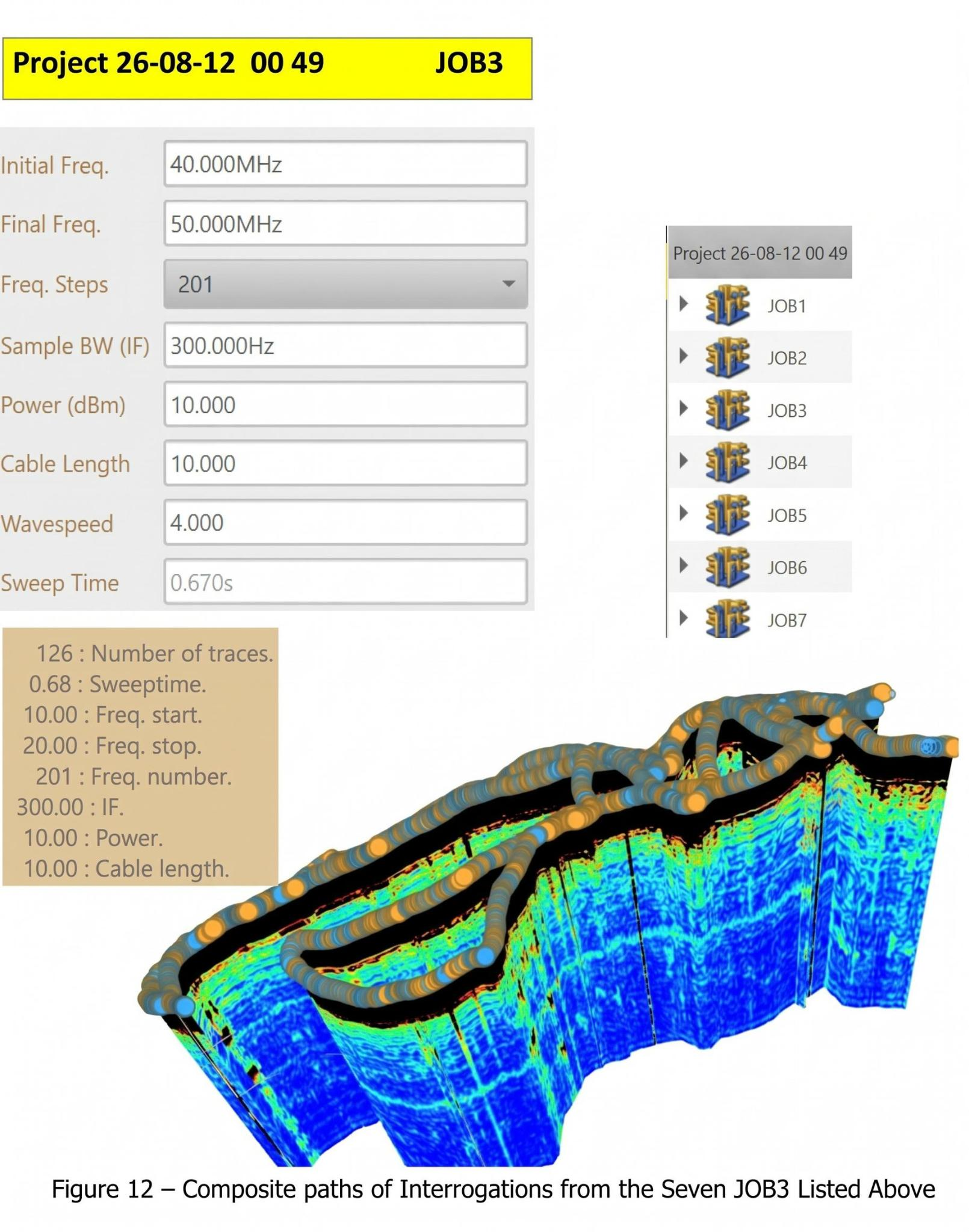Click the Power (dBm) input field
Viewport: 969px width, 1232px height.
[345, 404]
